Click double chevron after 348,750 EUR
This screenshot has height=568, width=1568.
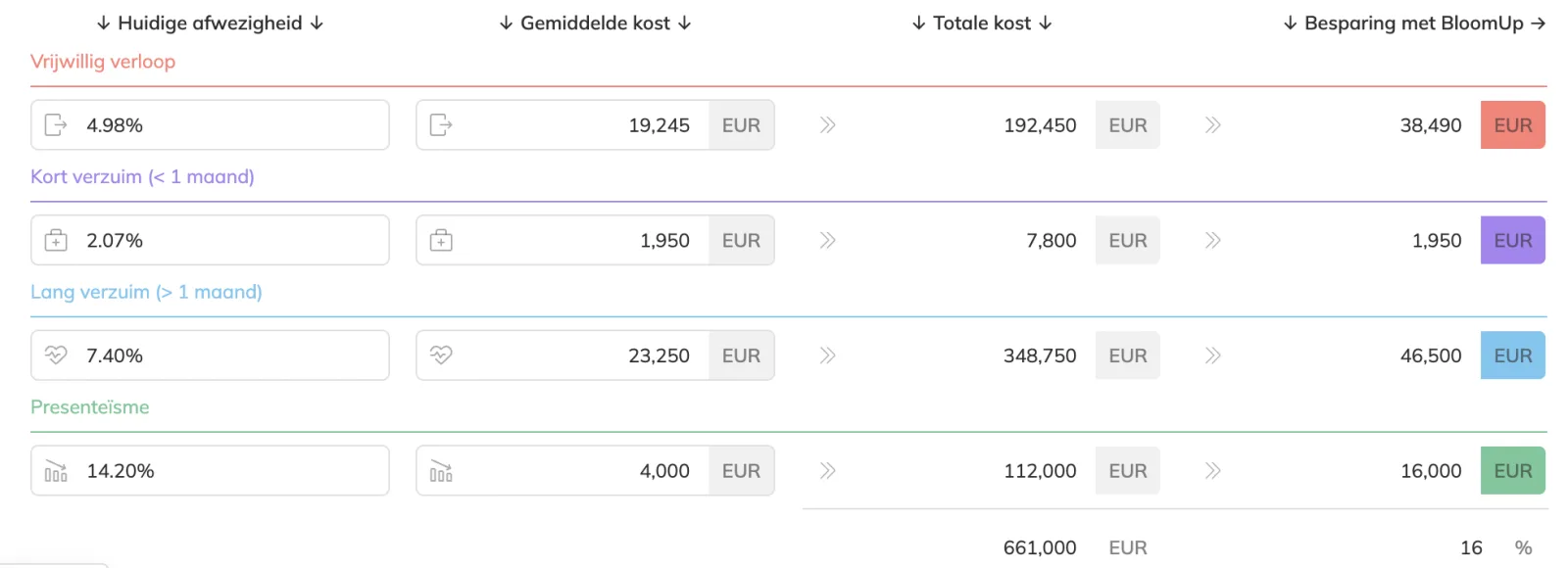point(1212,355)
